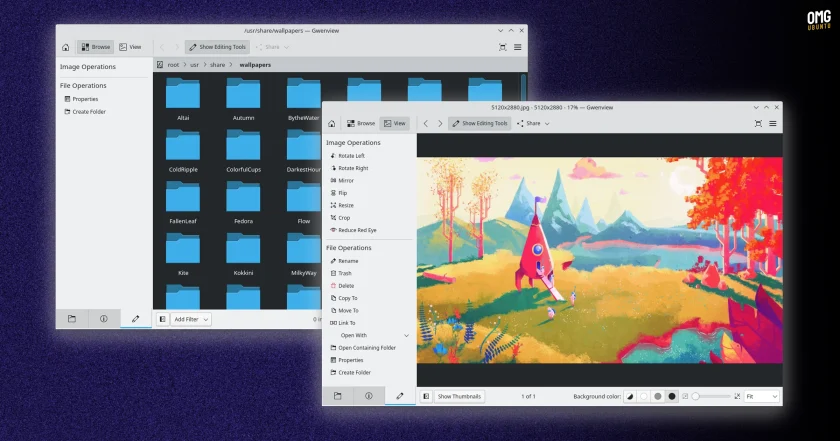Click the zoom slider handle
Screen dimensions: 840x441
(695, 397)
